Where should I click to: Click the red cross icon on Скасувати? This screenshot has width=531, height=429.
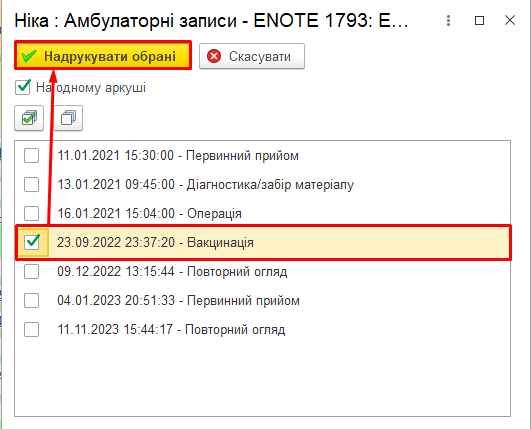[214, 56]
